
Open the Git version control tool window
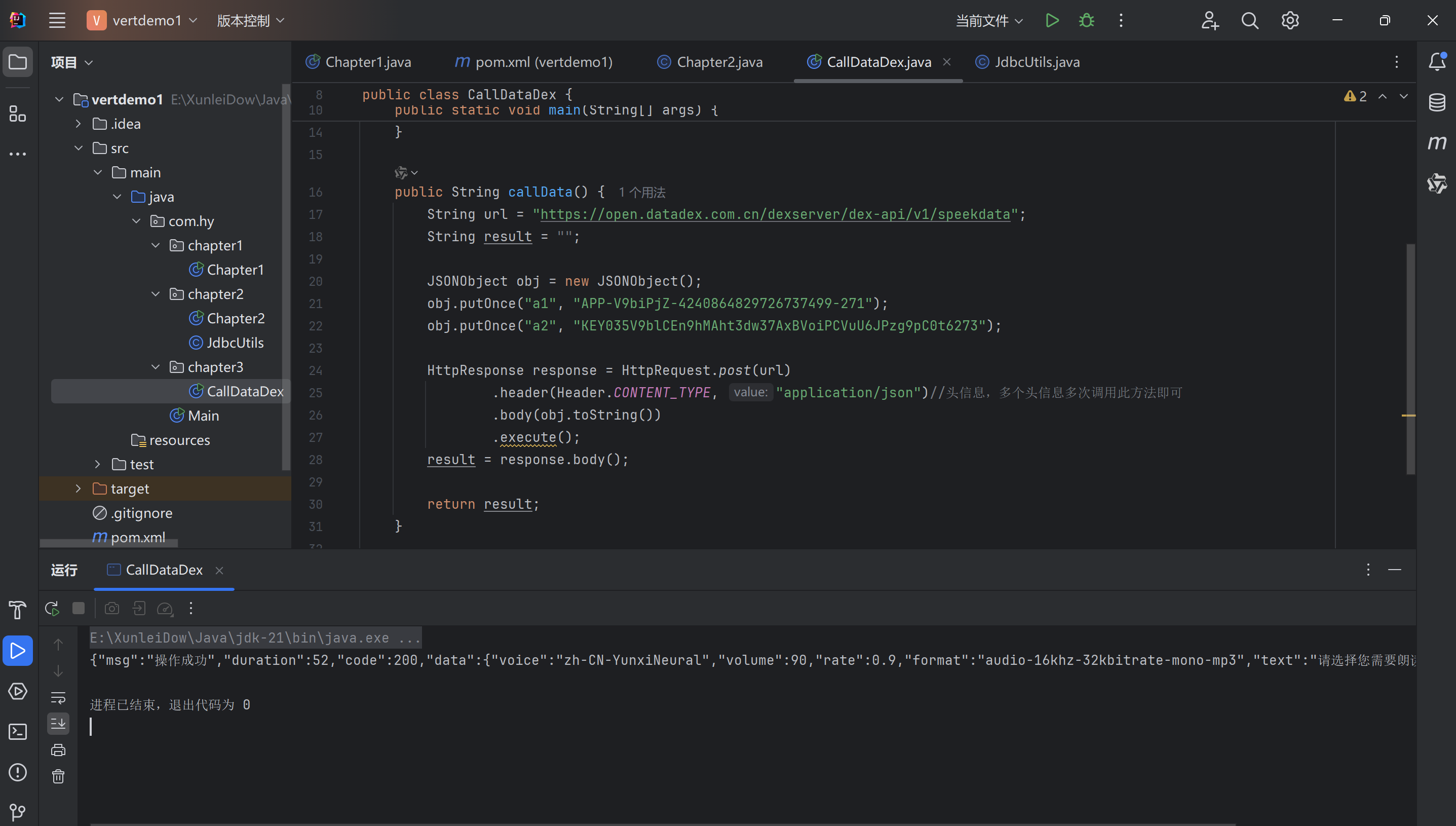tap(18, 812)
